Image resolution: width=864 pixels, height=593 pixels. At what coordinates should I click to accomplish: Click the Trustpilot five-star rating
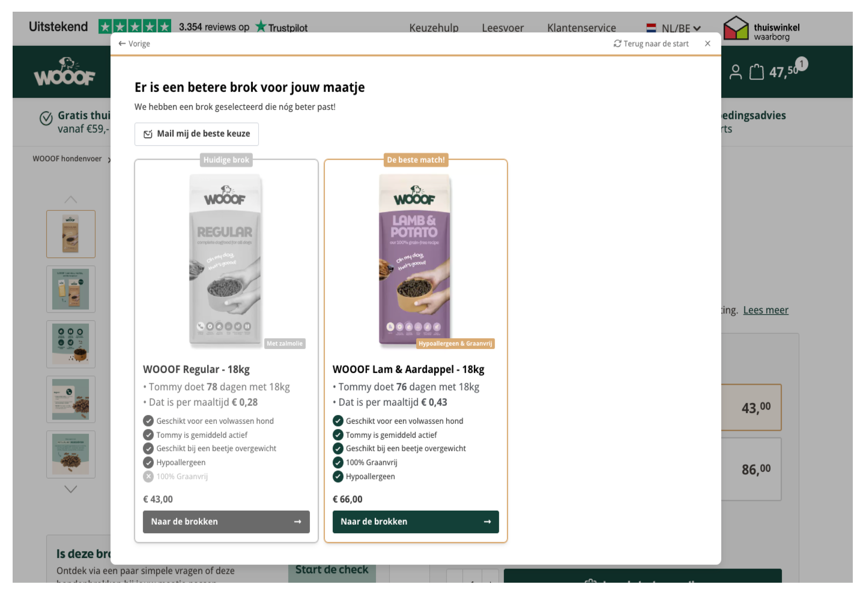[134, 26]
